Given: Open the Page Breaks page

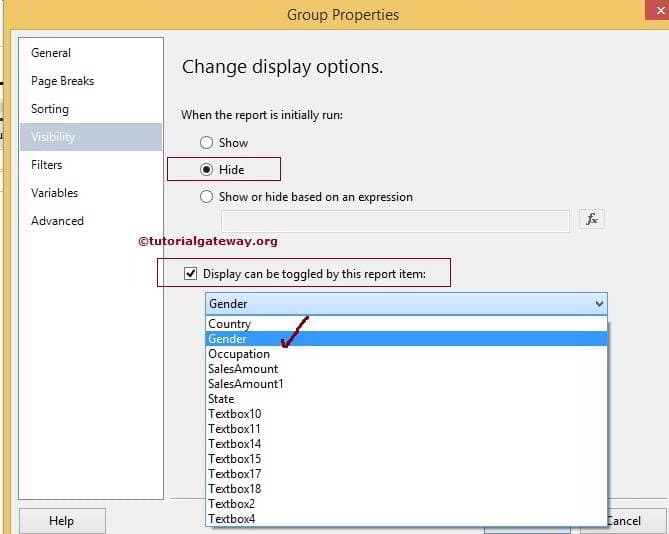Looking at the screenshot, I should (91, 81).
